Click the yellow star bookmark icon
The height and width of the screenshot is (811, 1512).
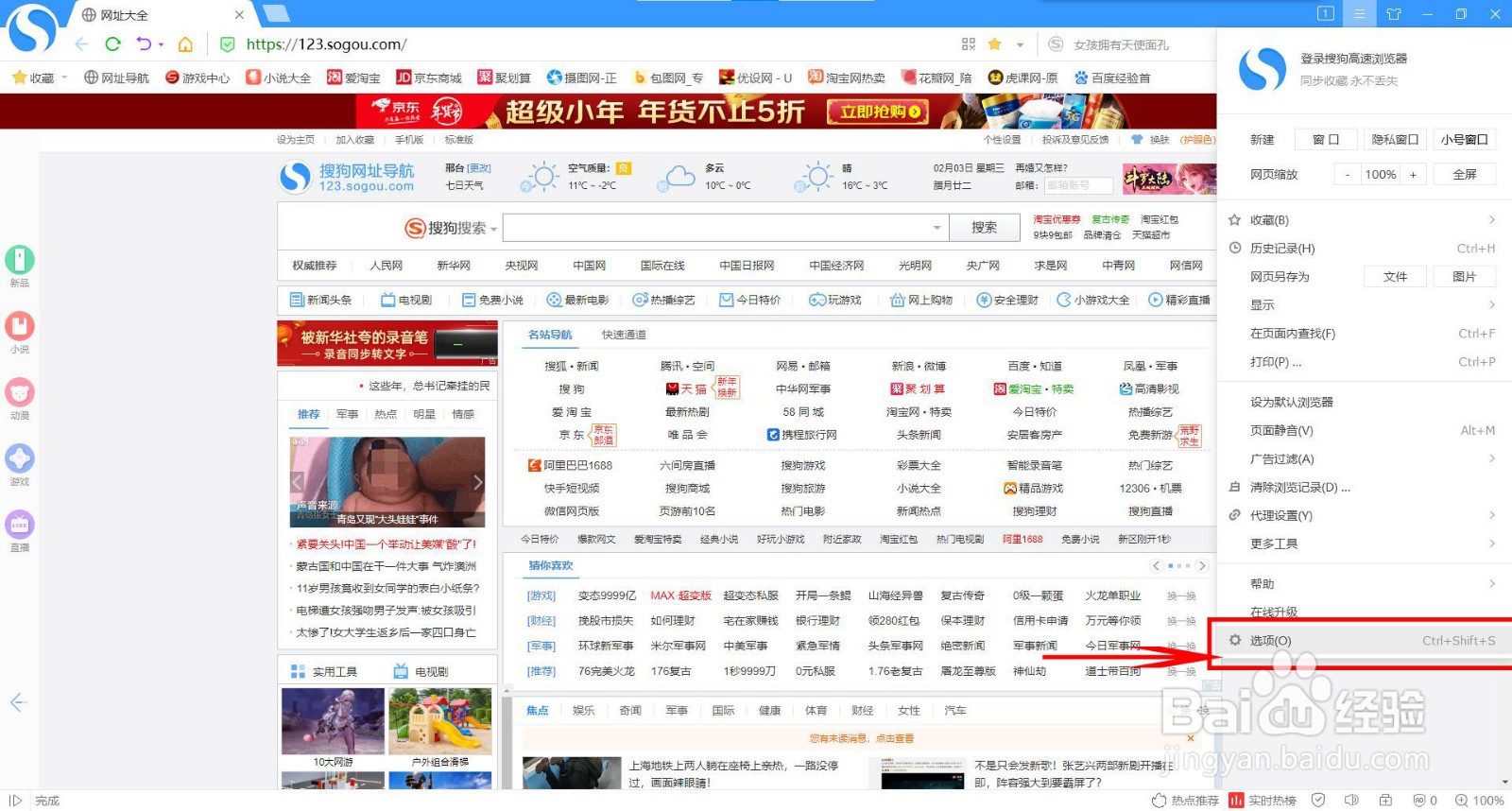pyautogui.click(x=994, y=44)
